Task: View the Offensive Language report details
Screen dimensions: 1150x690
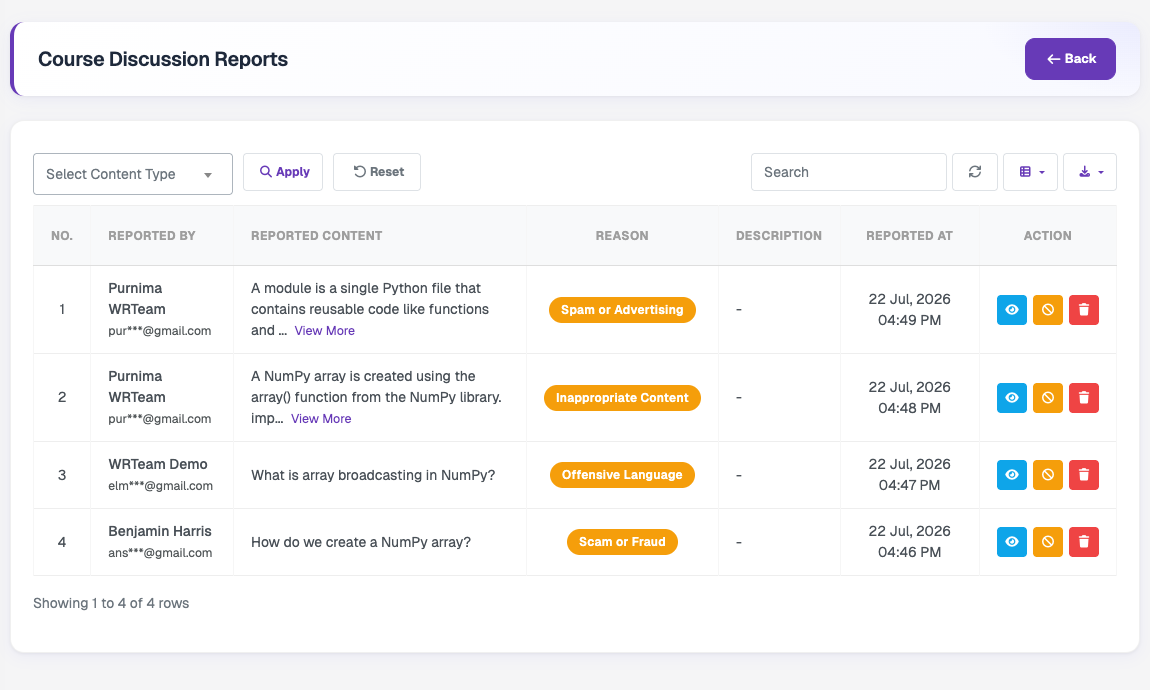Action: pyautogui.click(x=1011, y=474)
